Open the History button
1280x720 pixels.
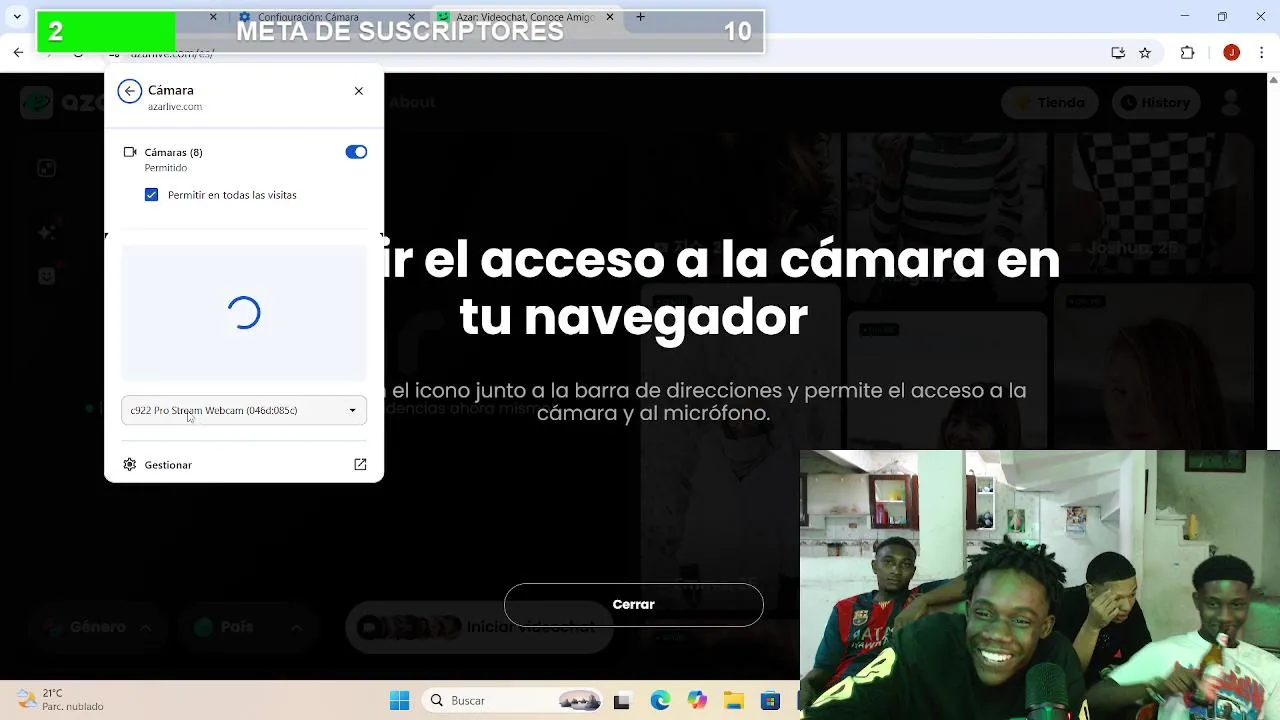pos(1155,102)
